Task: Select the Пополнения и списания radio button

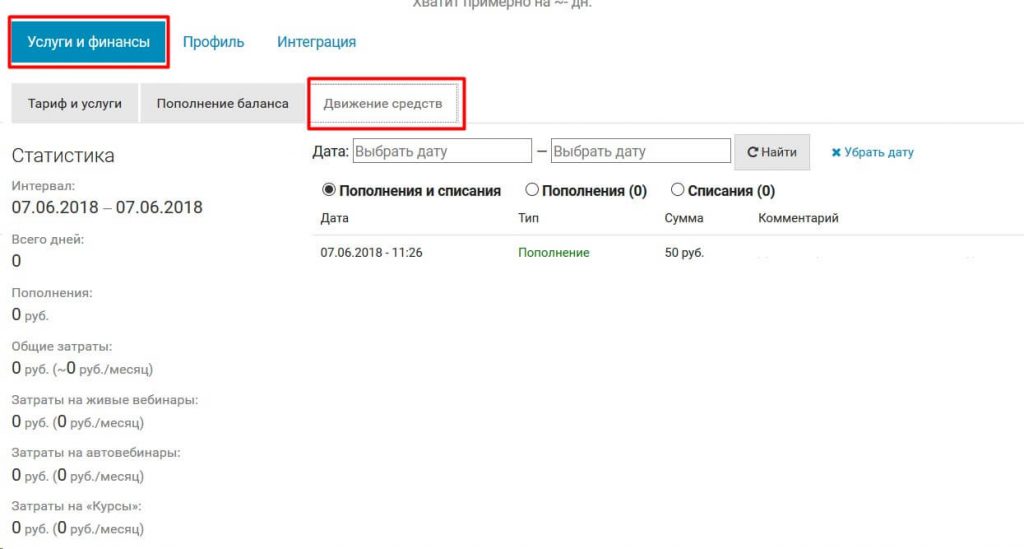Action: [328, 190]
